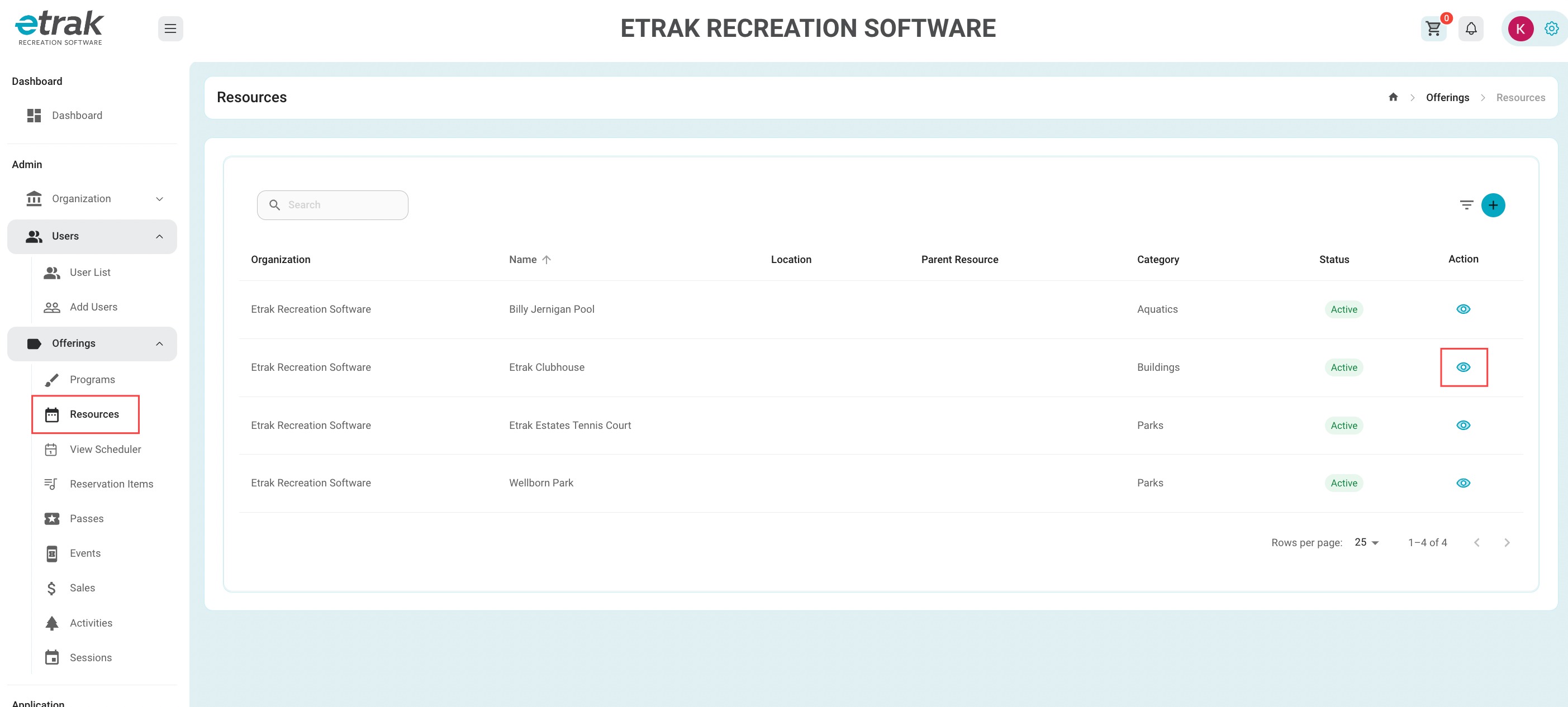Click the Organization building icon
Image resolution: width=1568 pixels, height=707 pixels.
point(34,199)
